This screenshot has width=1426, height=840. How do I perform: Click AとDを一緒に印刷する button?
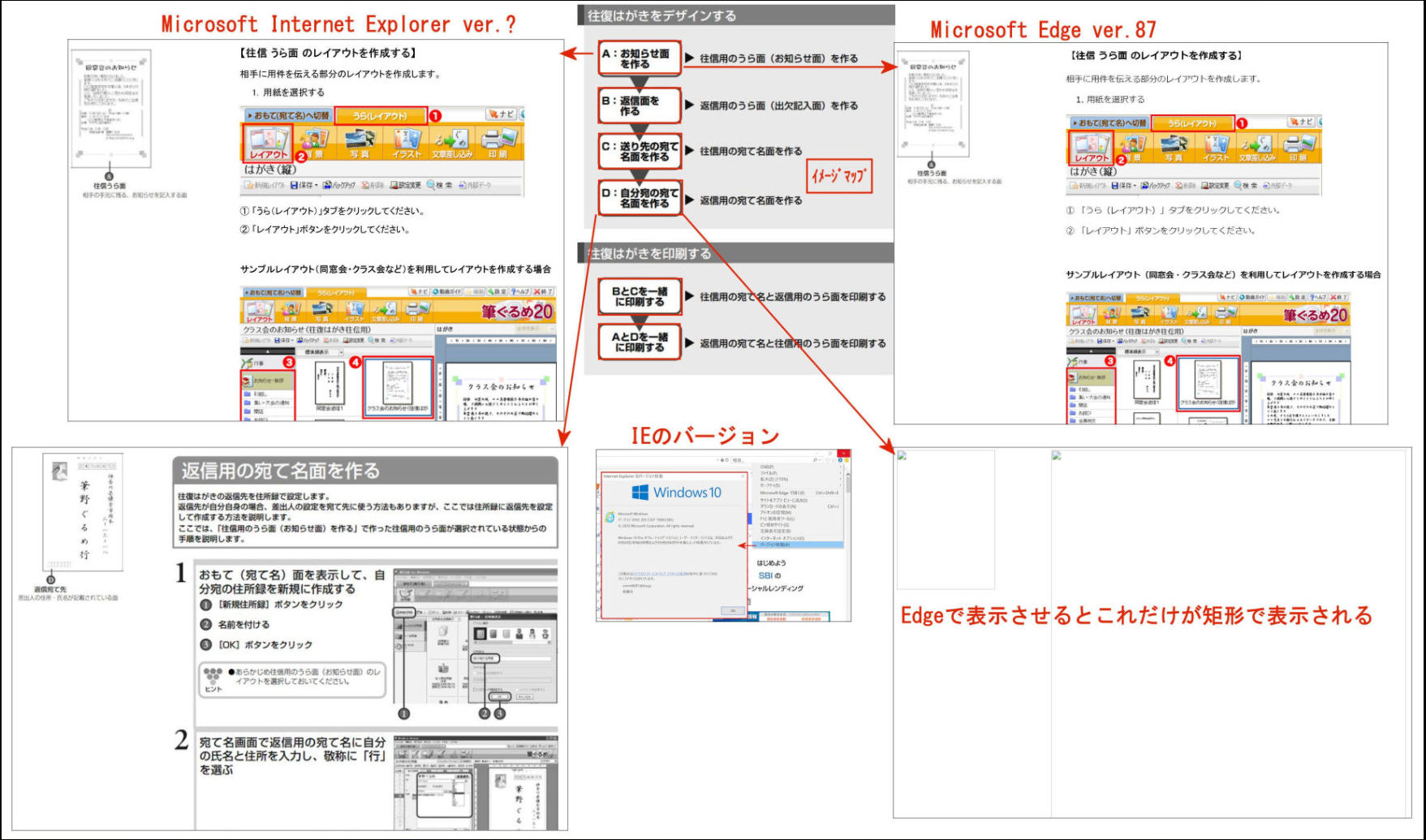[x=640, y=342]
